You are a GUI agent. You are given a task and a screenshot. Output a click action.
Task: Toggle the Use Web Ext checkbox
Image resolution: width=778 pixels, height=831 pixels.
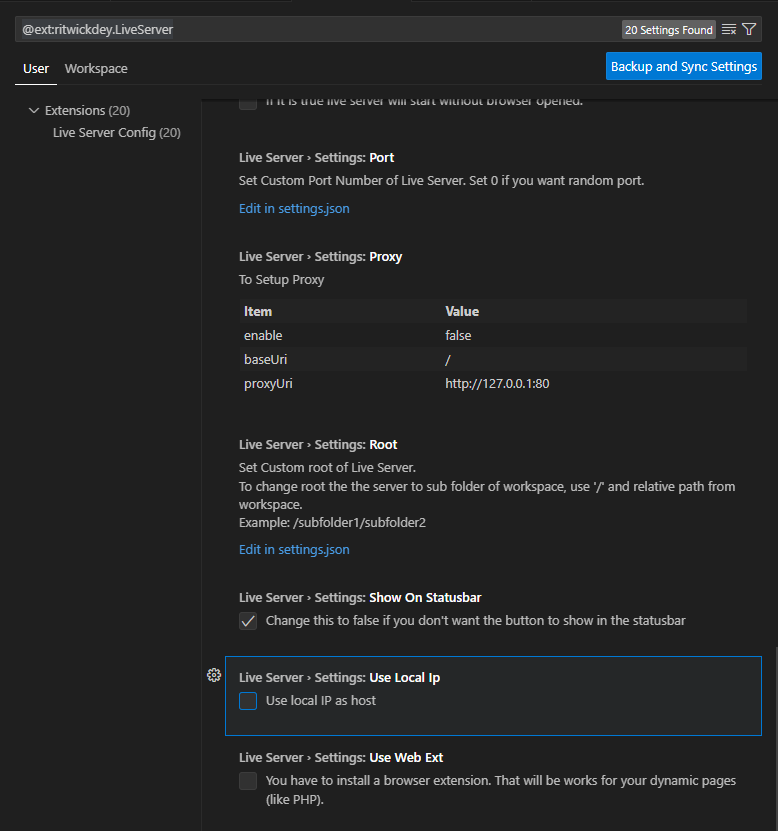(248, 781)
